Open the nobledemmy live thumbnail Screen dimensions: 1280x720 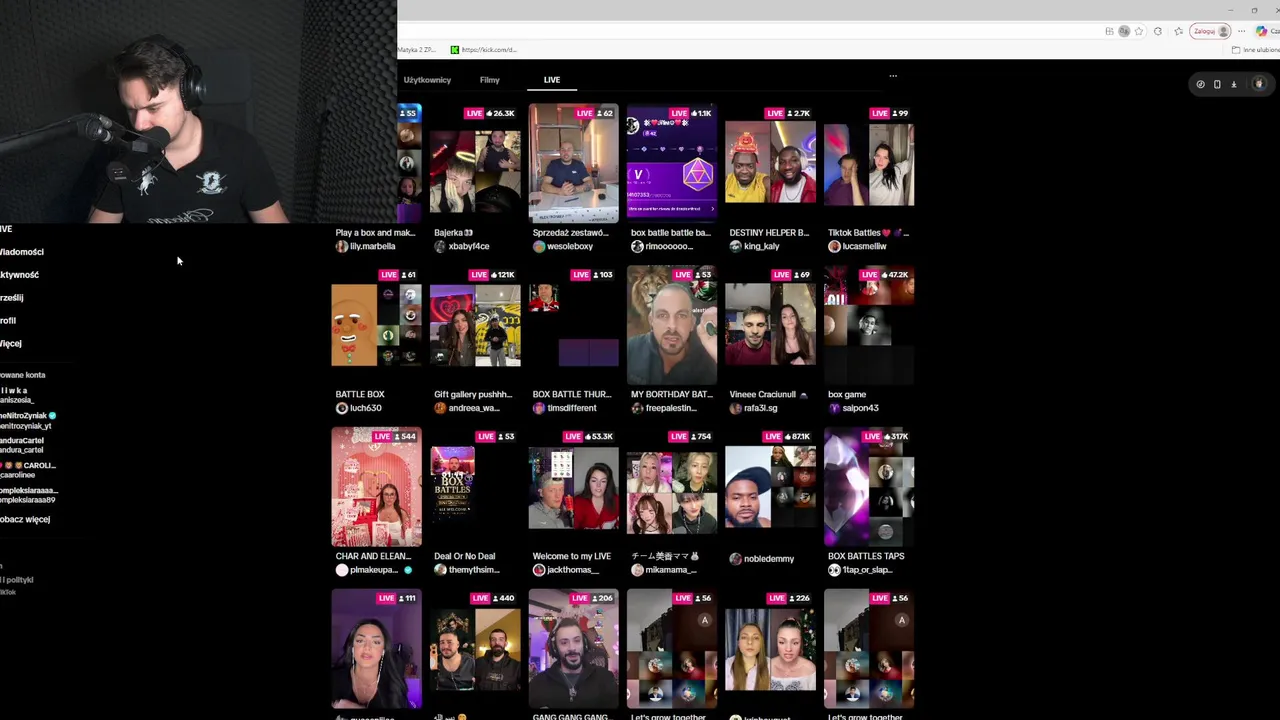tap(770, 488)
